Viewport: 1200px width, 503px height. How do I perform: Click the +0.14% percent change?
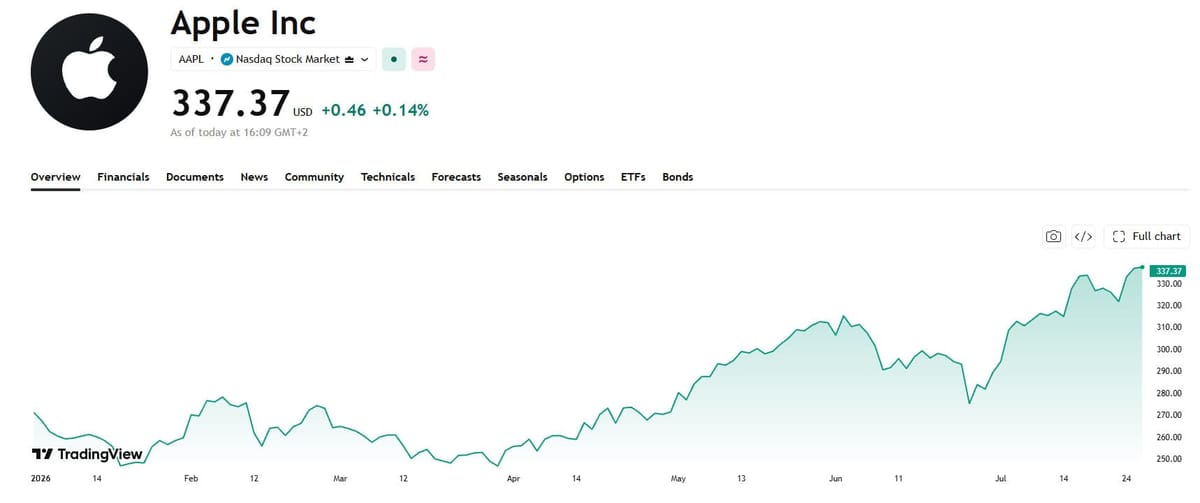[x=400, y=110]
